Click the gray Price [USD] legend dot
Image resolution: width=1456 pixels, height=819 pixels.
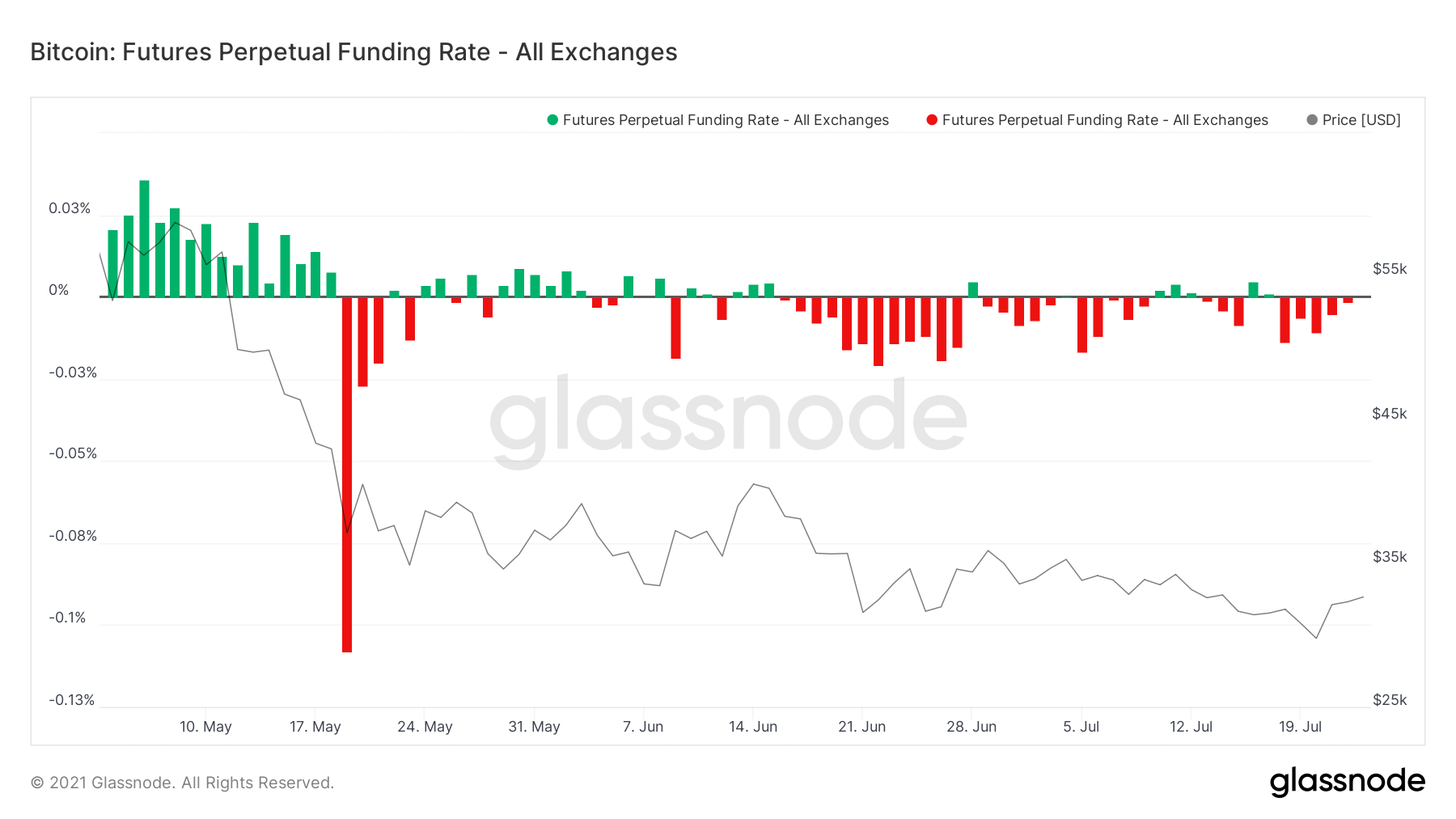click(x=1312, y=120)
